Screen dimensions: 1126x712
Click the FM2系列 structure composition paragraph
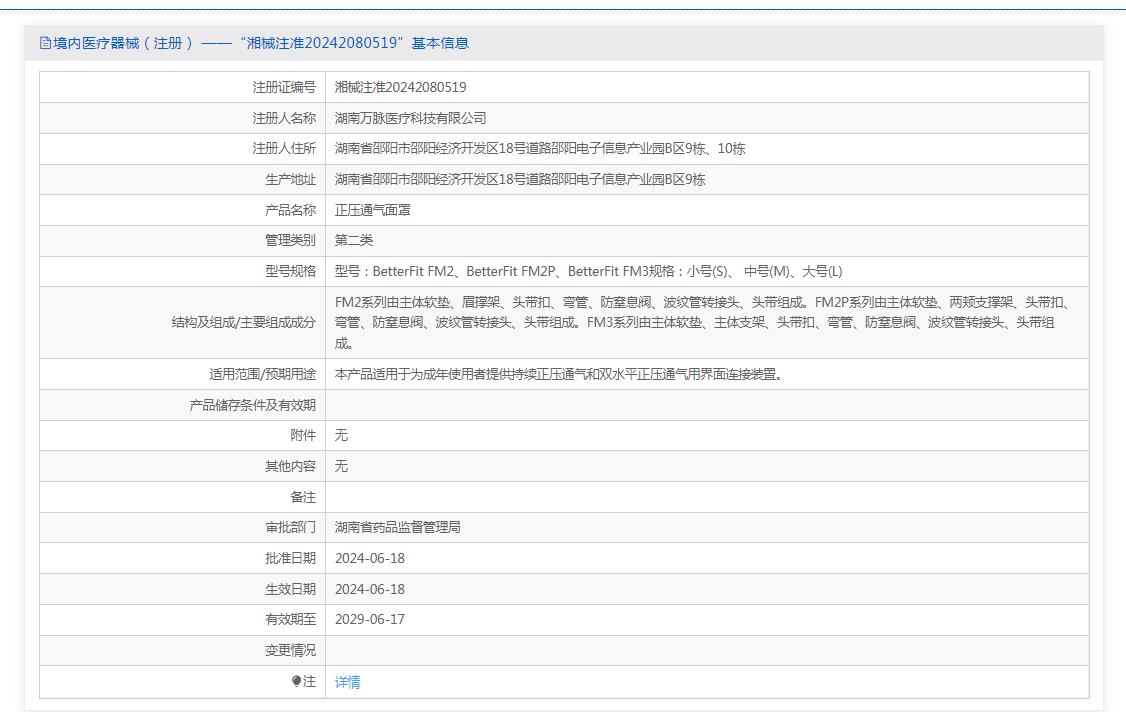700,322
